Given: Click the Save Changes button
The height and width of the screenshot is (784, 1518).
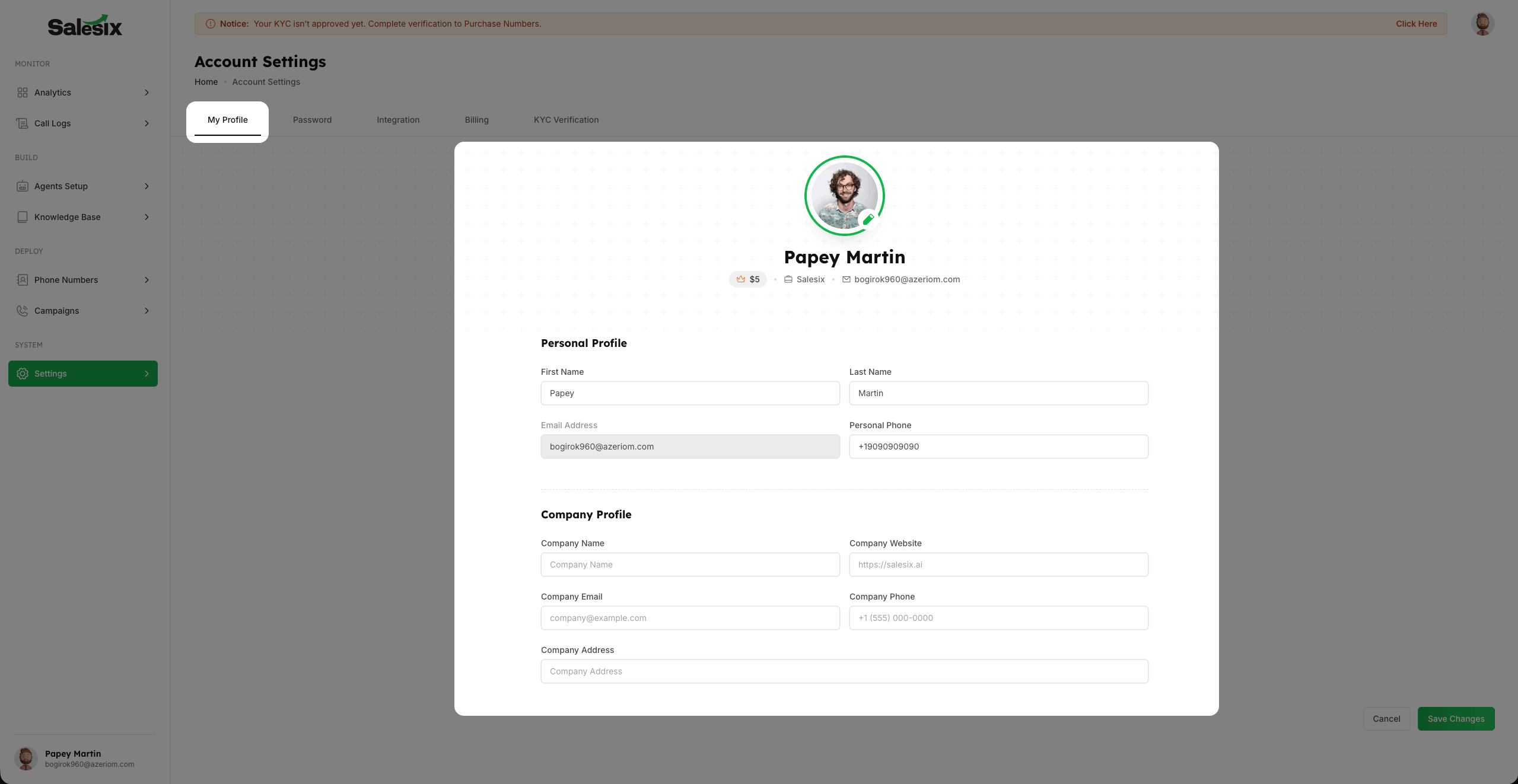Looking at the screenshot, I should [1456, 718].
